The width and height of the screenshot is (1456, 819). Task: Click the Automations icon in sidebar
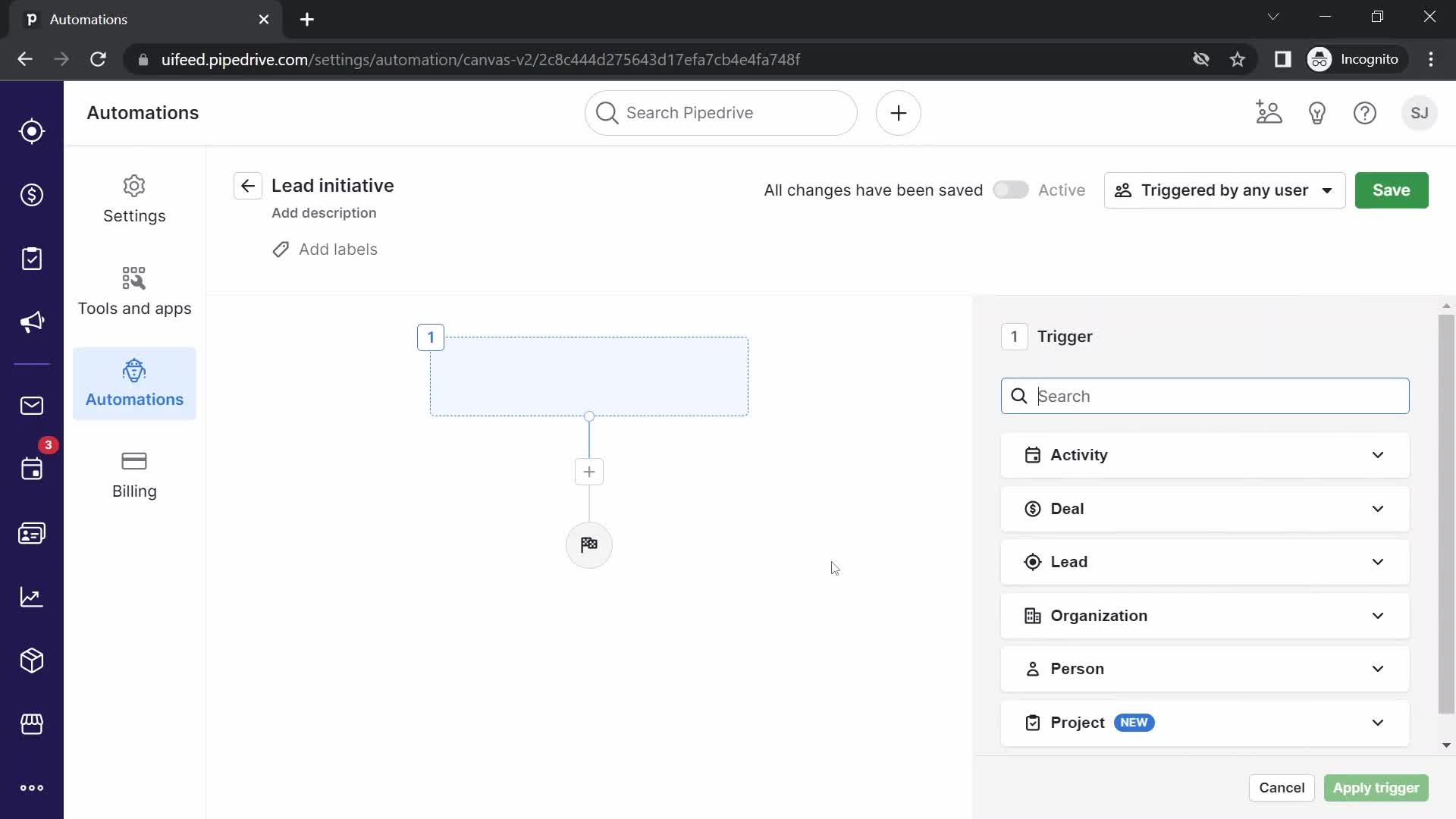click(x=134, y=370)
